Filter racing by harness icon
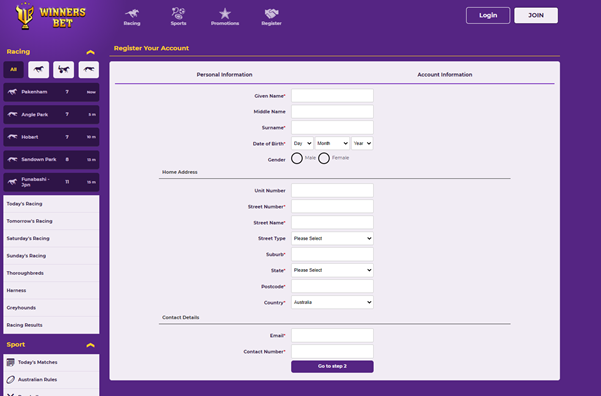The height and width of the screenshot is (396, 601). pos(64,70)
